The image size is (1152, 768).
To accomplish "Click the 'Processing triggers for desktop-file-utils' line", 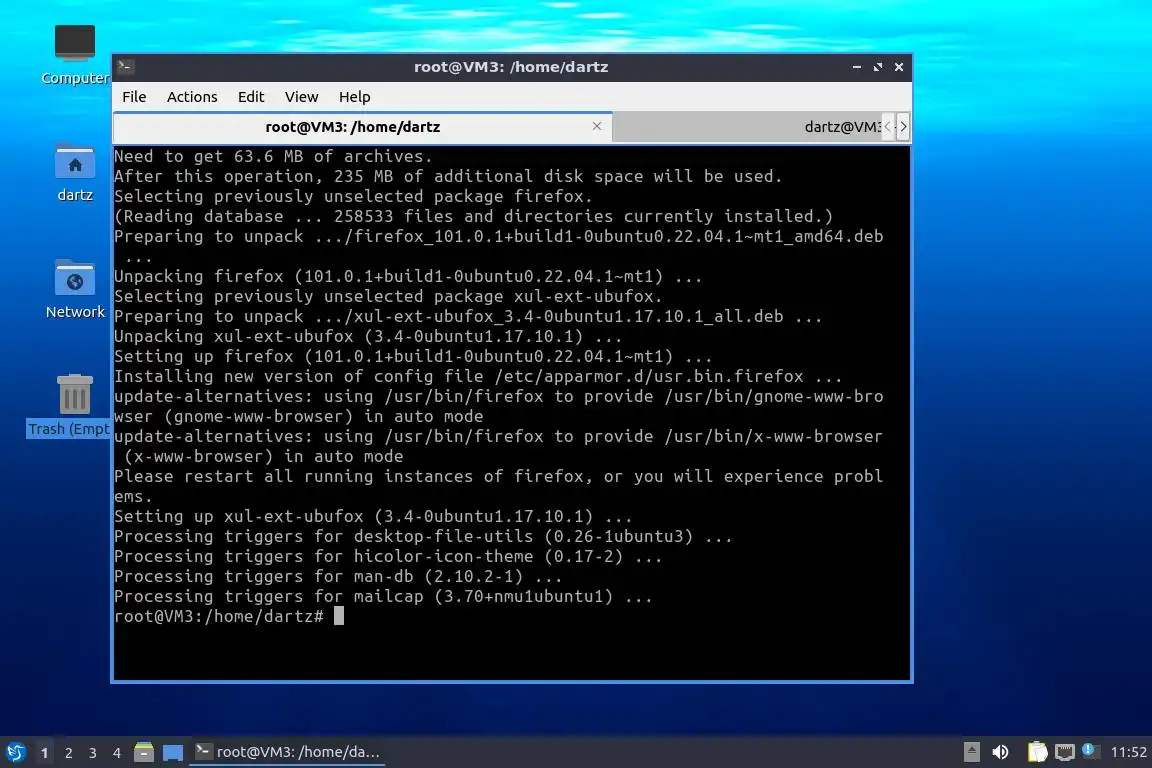I will tap(423, 536).
